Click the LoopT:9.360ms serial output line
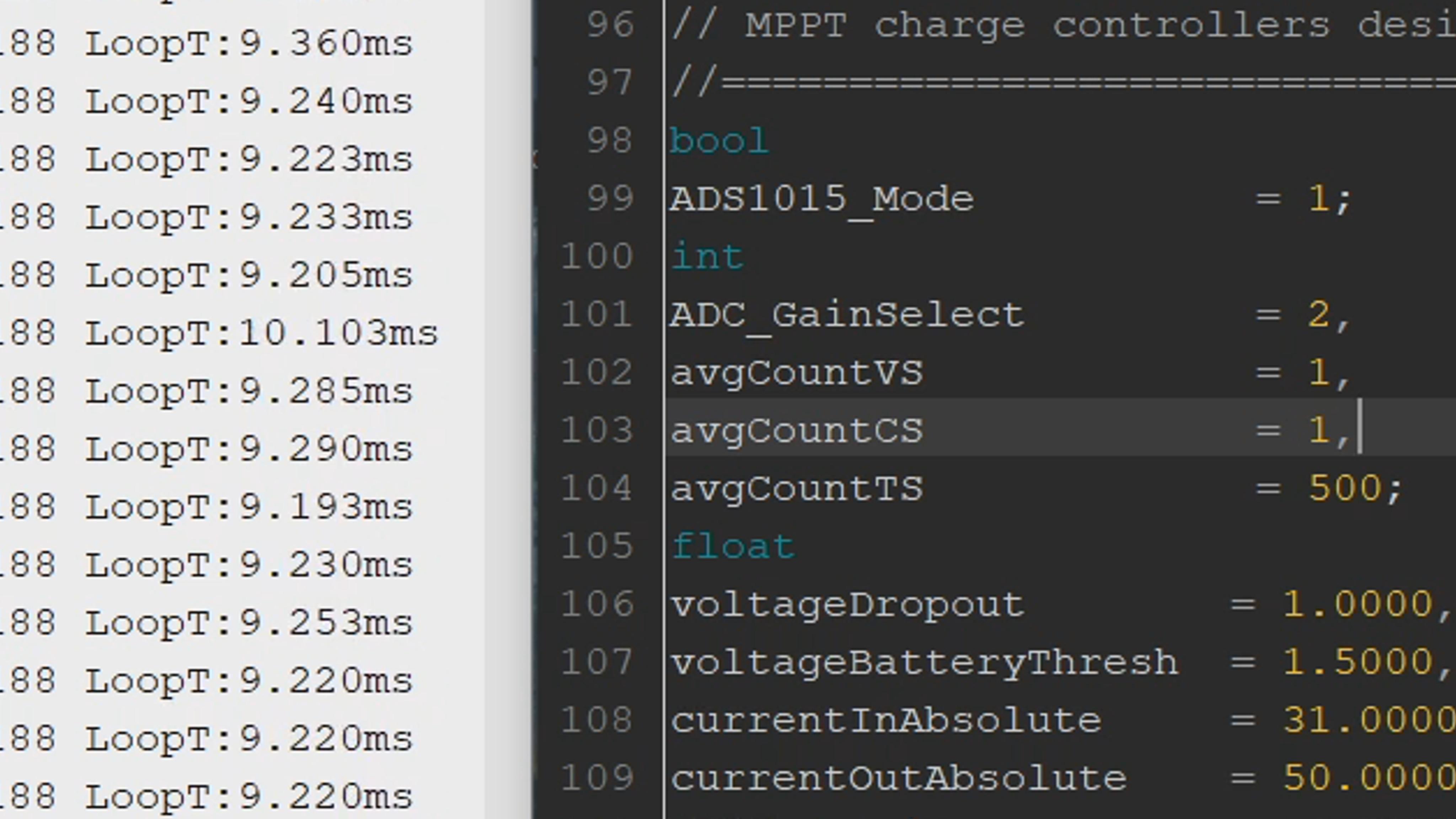 249,44
